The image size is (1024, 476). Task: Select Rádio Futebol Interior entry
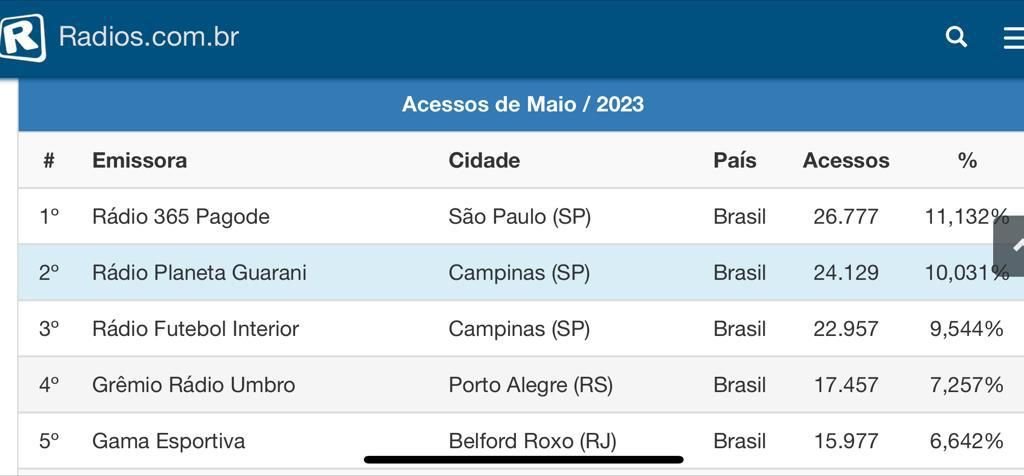pos(195,328)
